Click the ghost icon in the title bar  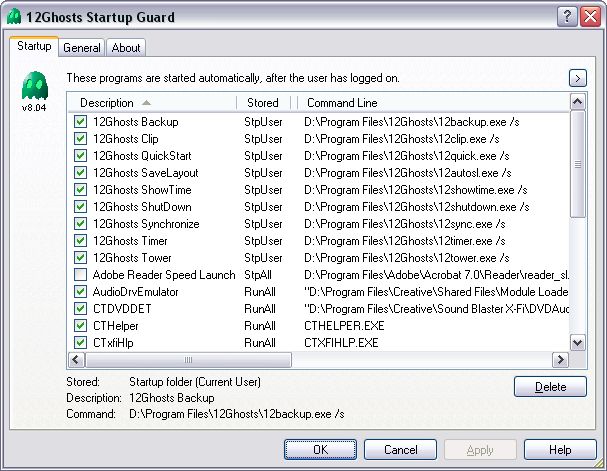[14, 17]
